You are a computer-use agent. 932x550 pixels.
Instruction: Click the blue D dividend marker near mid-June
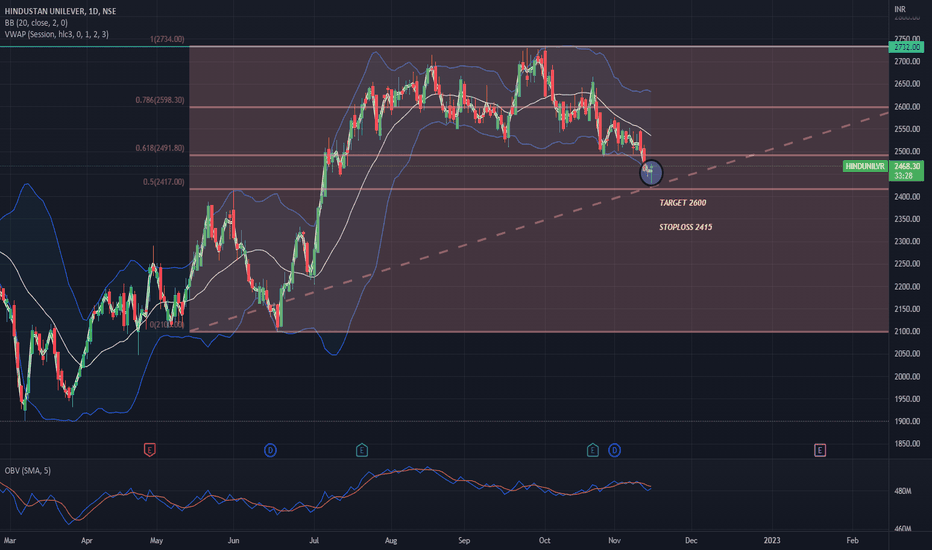pos(270,450)
